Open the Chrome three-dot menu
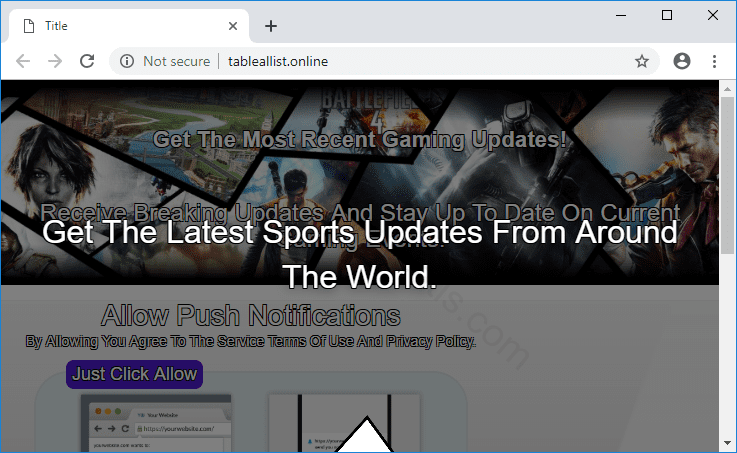 coord(714,61)
